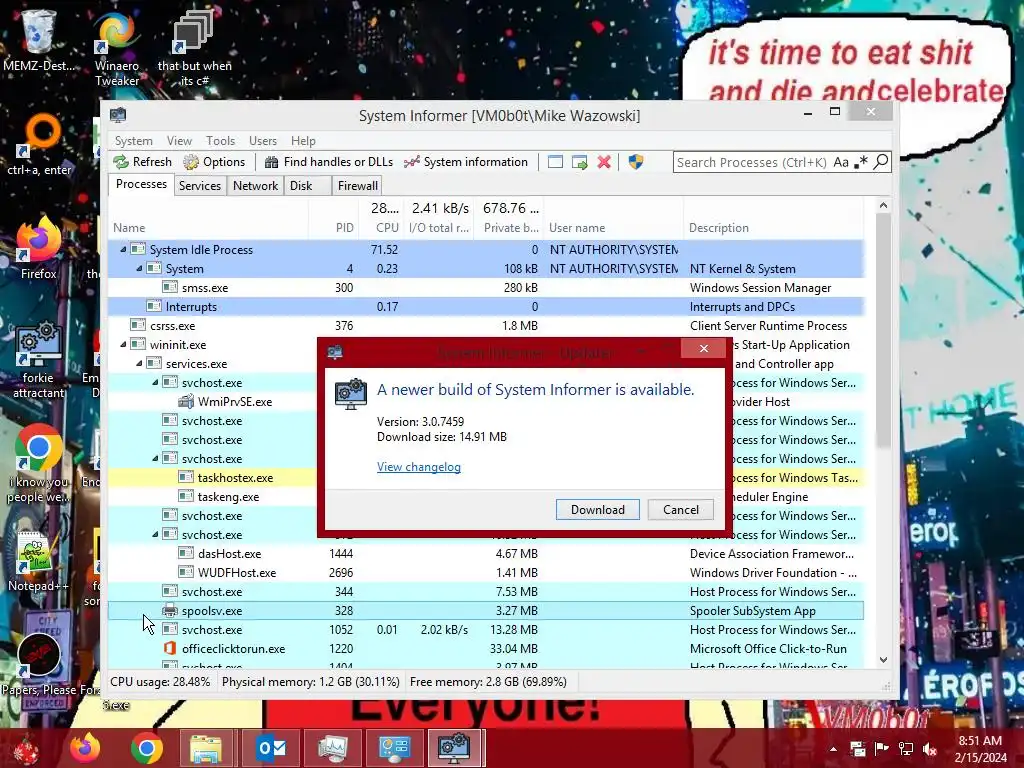Open the System menu

[x=133, y=140]
